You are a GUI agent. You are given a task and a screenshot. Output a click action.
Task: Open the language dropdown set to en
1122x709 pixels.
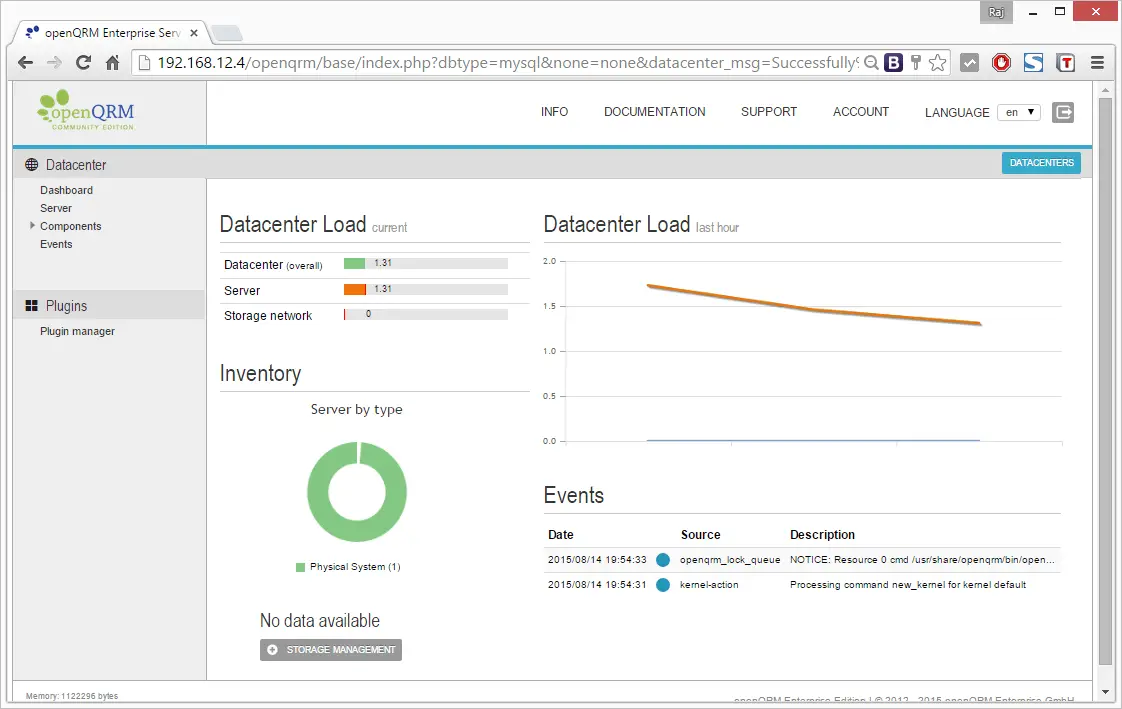(1019, 112)
